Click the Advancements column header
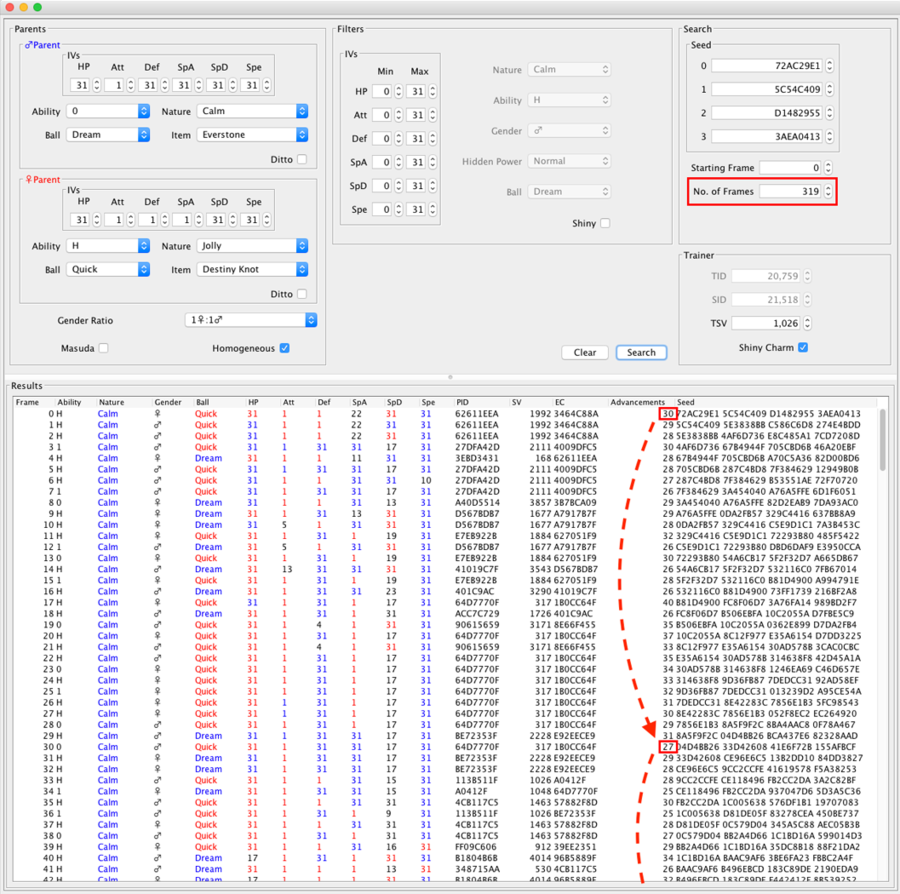Image resolution: width=900 pixels, height=894 pixels. [638, 402]
